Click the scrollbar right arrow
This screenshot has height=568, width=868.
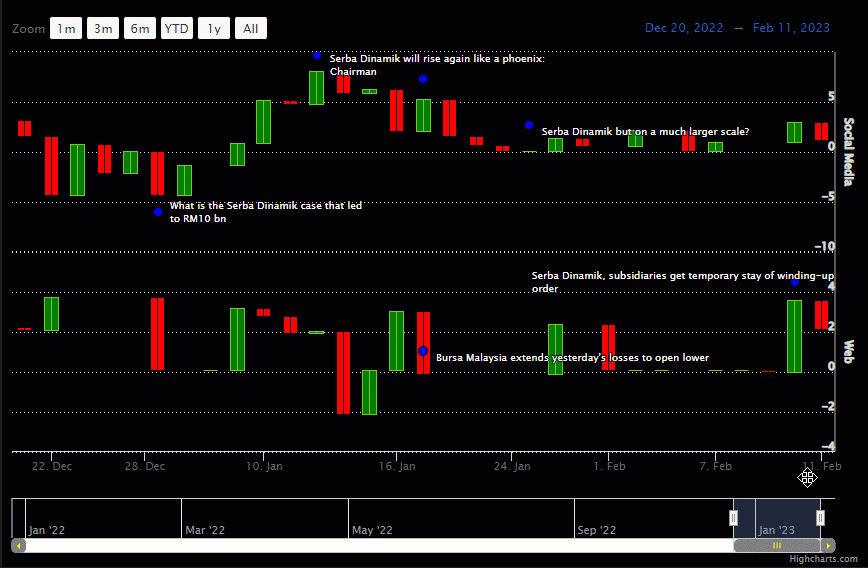click(828, 546)
